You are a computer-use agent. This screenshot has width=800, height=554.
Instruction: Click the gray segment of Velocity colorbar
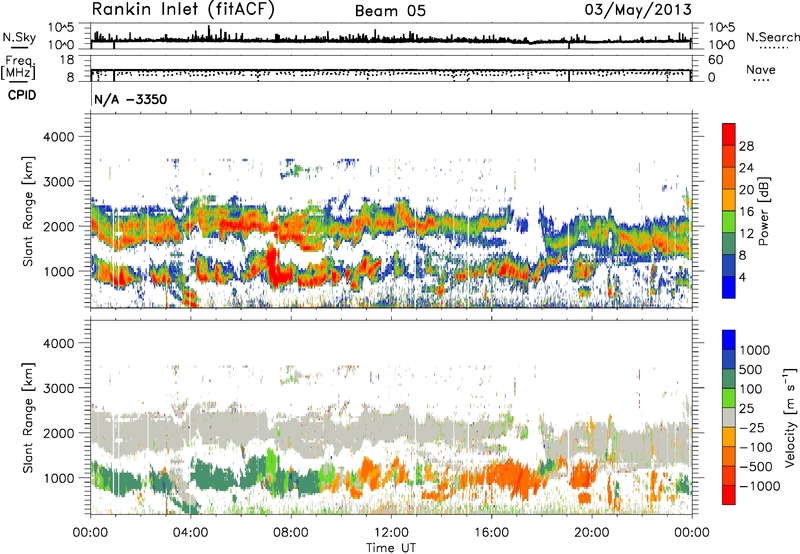pos(729,417)
